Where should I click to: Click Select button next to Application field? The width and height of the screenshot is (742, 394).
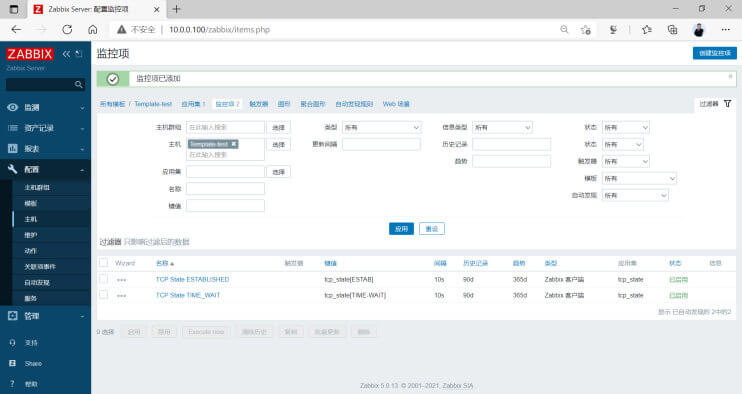(x=278, y=172)
